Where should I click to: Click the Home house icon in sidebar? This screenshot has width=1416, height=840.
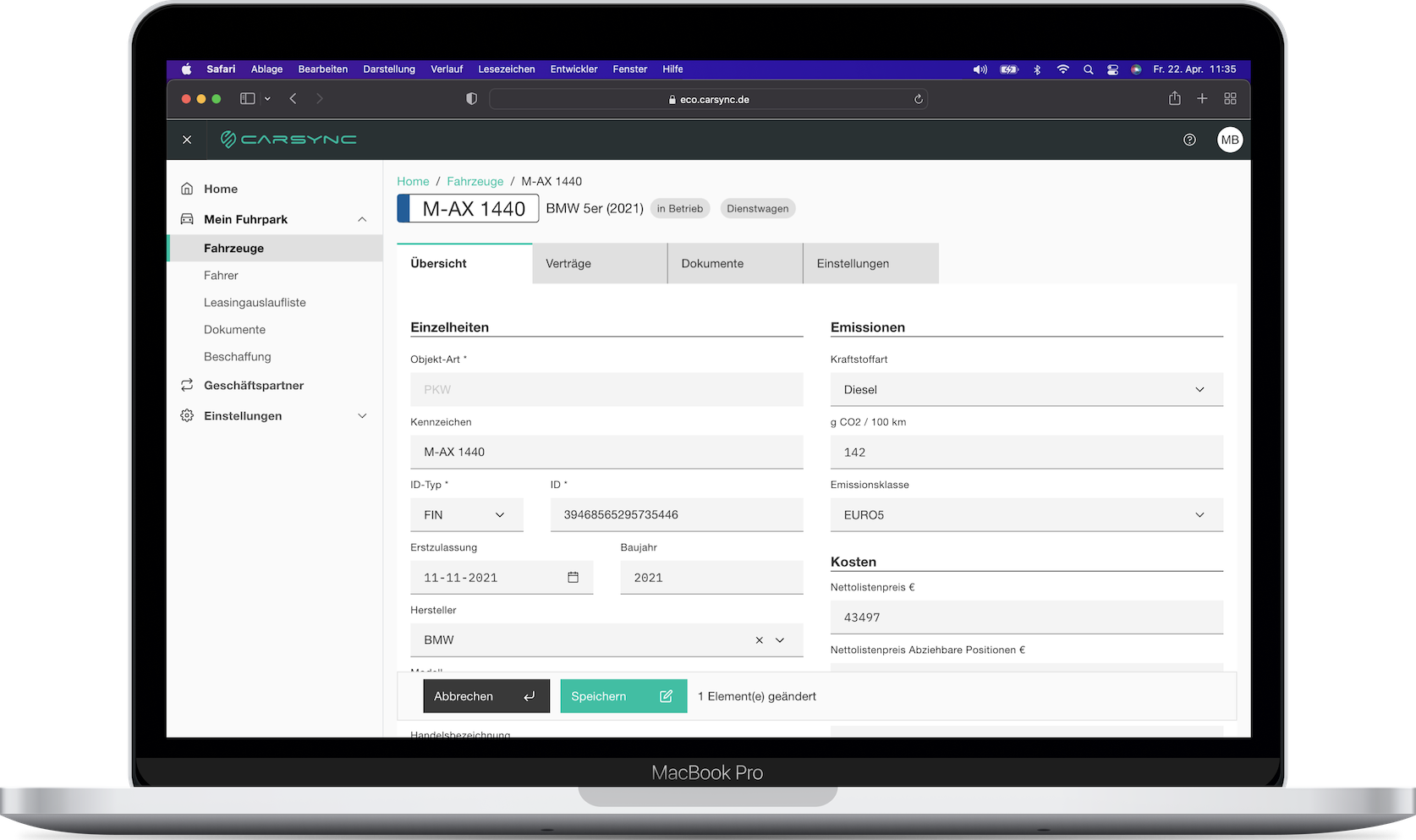187,189
